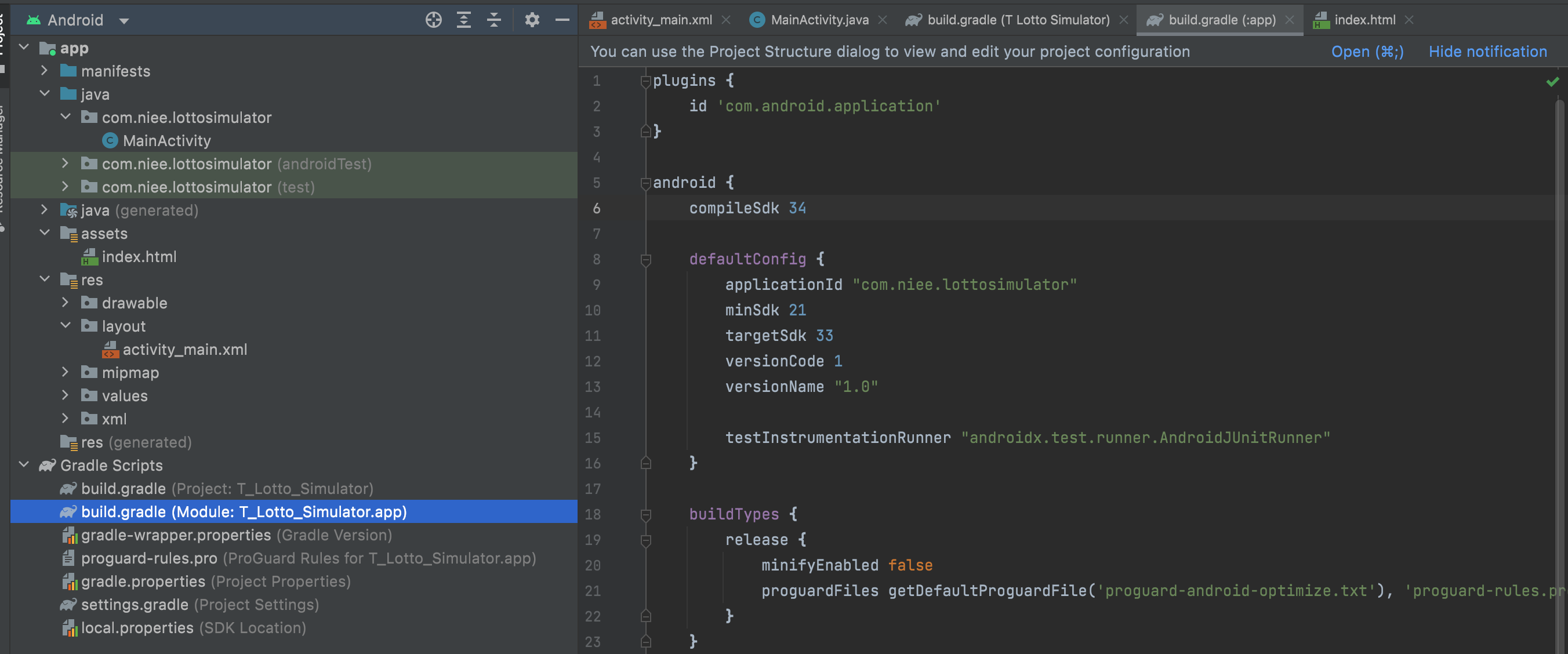Fold the buildTypes block in gutter
This screenshot has height=654, width=1568.
click(x=646, y=515)
